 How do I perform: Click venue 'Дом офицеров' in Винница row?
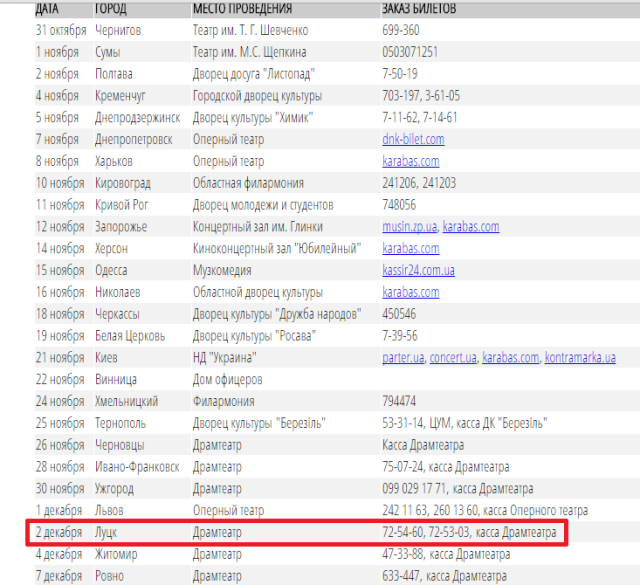click(227, 380)
